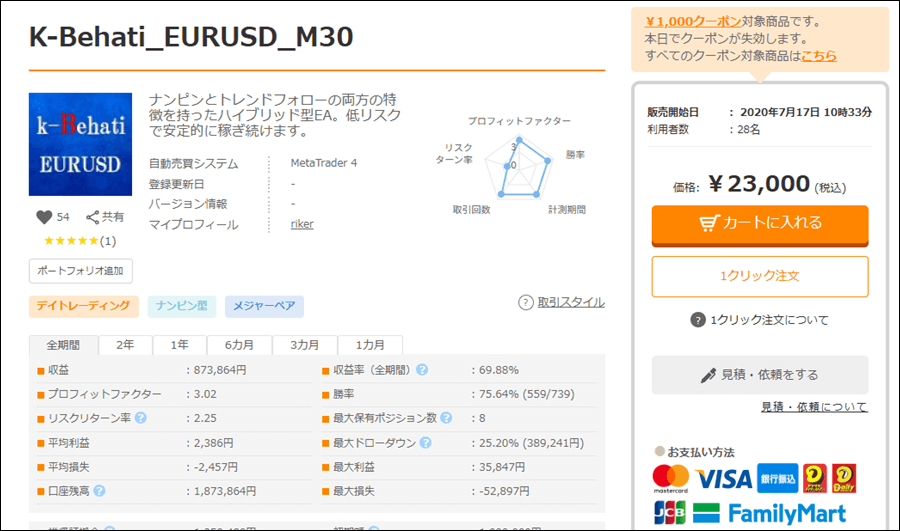Click the heart favorite icon

tap(43, 217)
